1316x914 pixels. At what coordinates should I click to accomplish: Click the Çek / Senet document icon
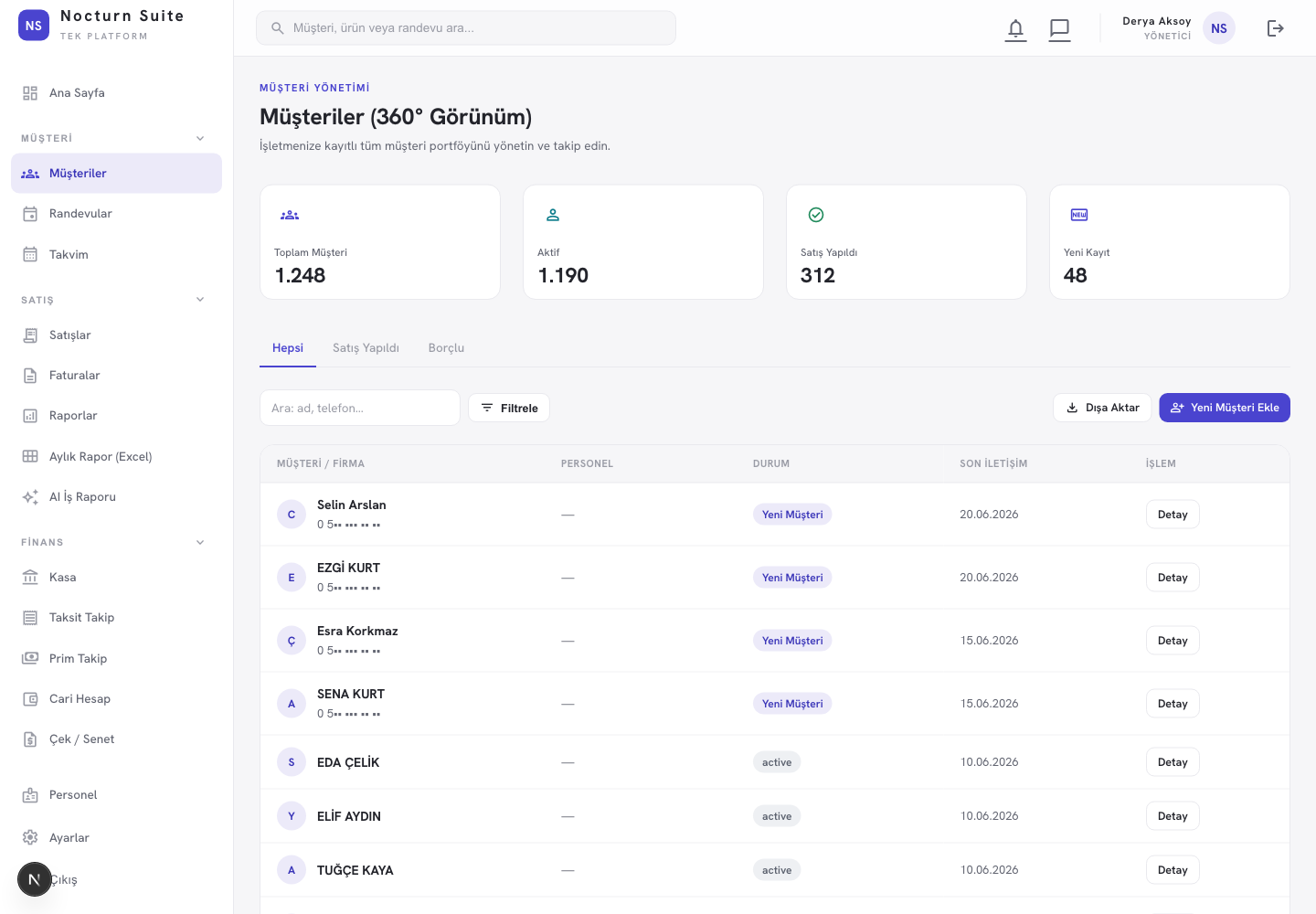point(30,739)
